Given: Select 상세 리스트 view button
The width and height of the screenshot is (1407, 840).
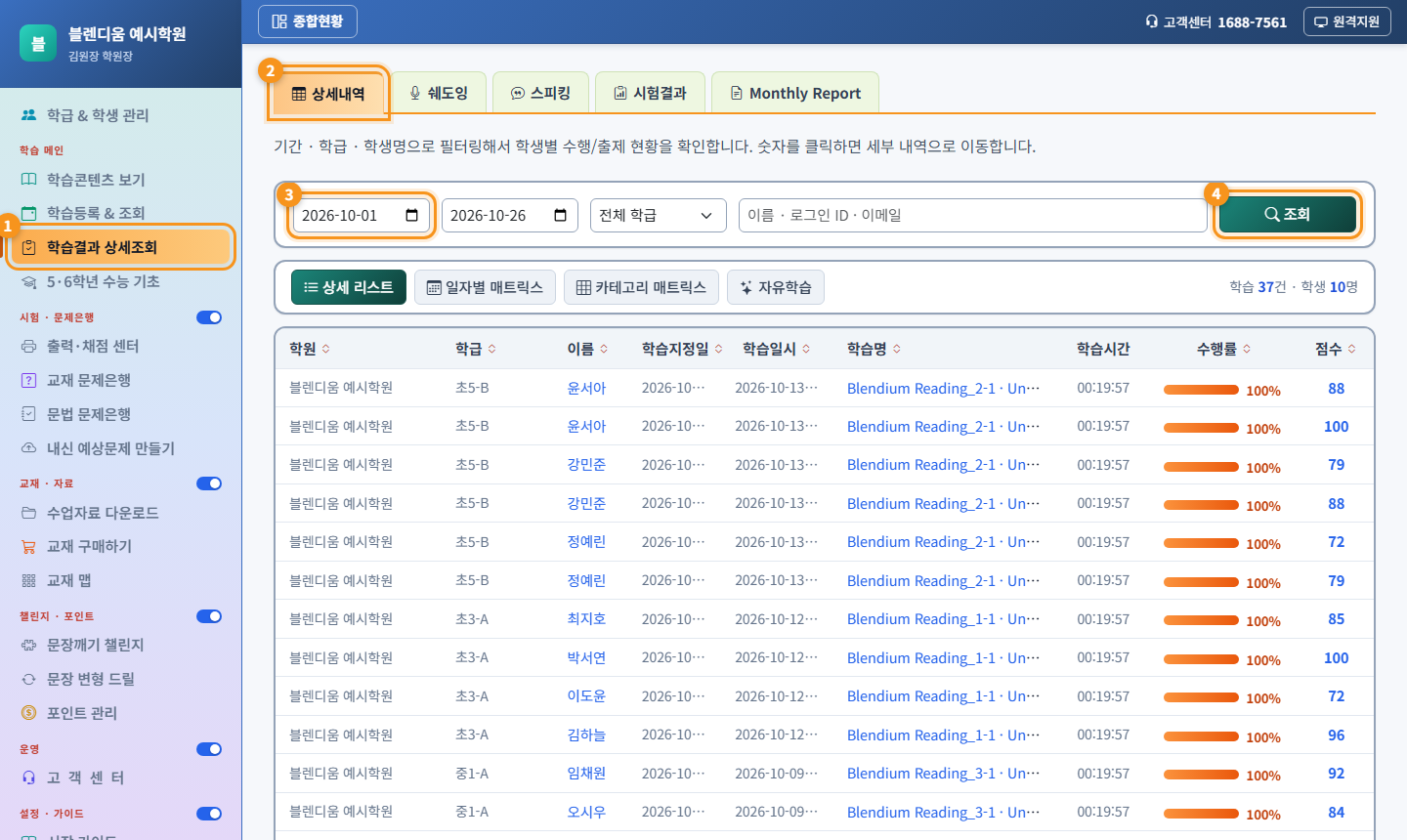Looking at the screenshot, I should [x=349, y=287].
